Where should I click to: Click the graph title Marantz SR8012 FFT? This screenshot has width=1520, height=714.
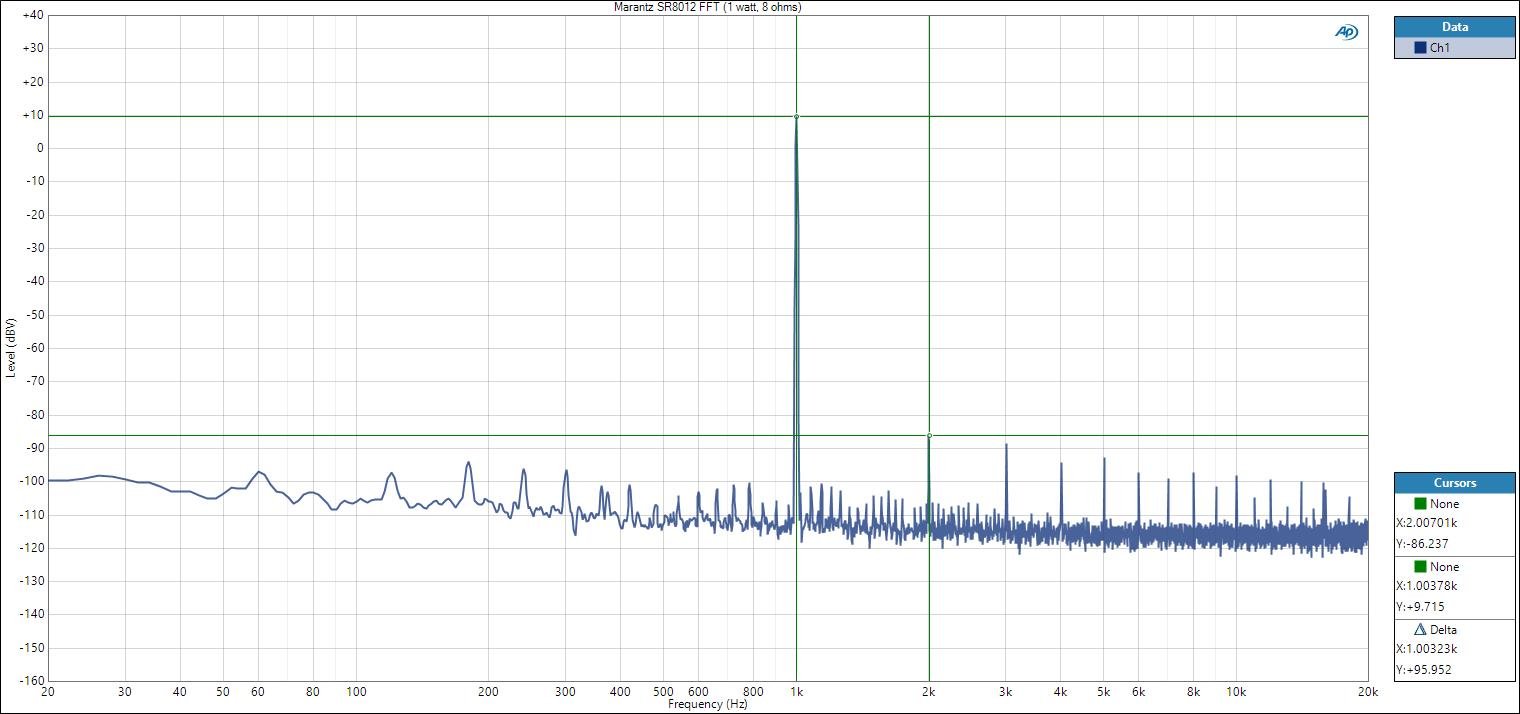click(x=707, y=7)
